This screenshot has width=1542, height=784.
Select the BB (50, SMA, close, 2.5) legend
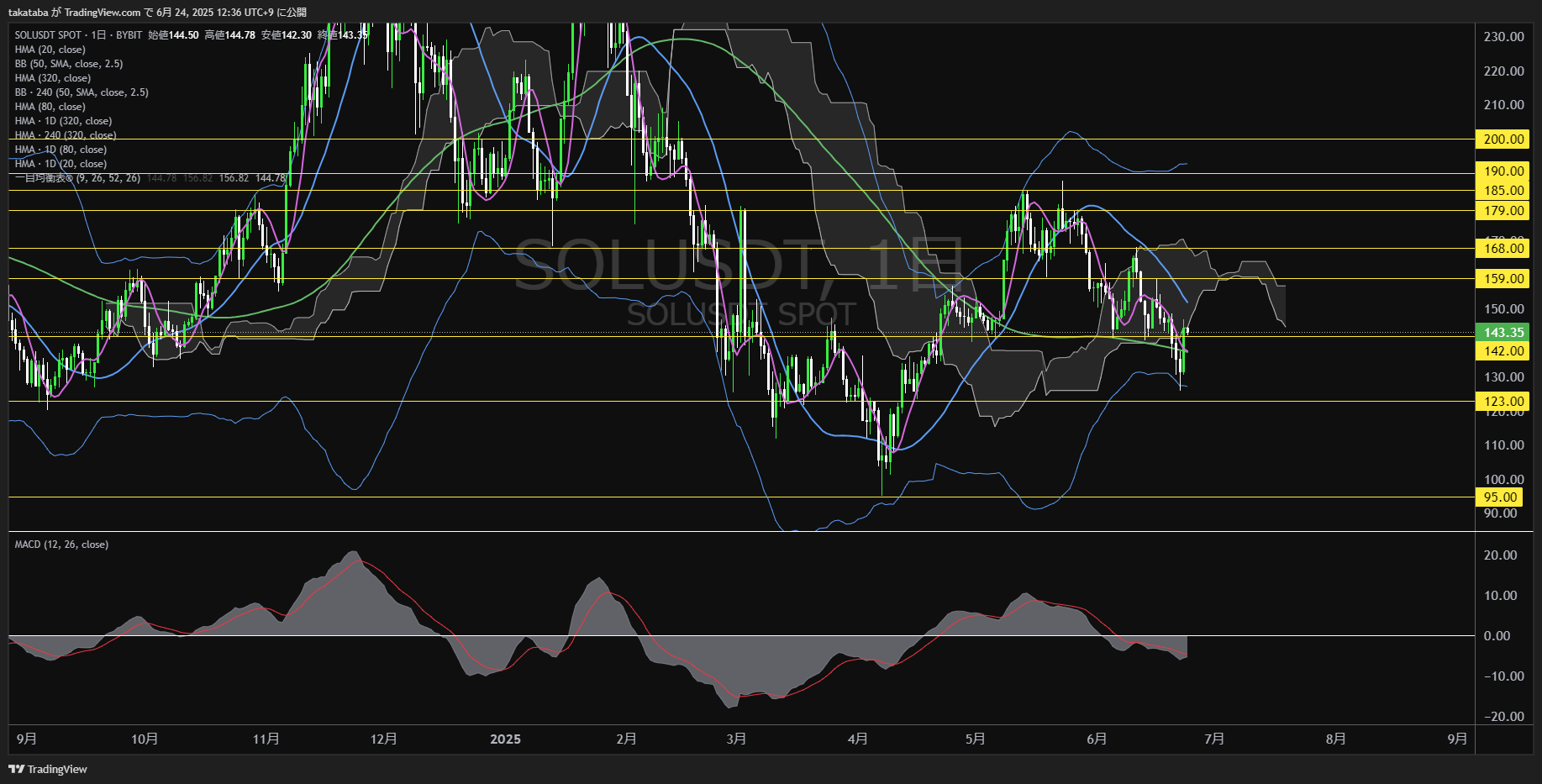[x=69, y=64]
